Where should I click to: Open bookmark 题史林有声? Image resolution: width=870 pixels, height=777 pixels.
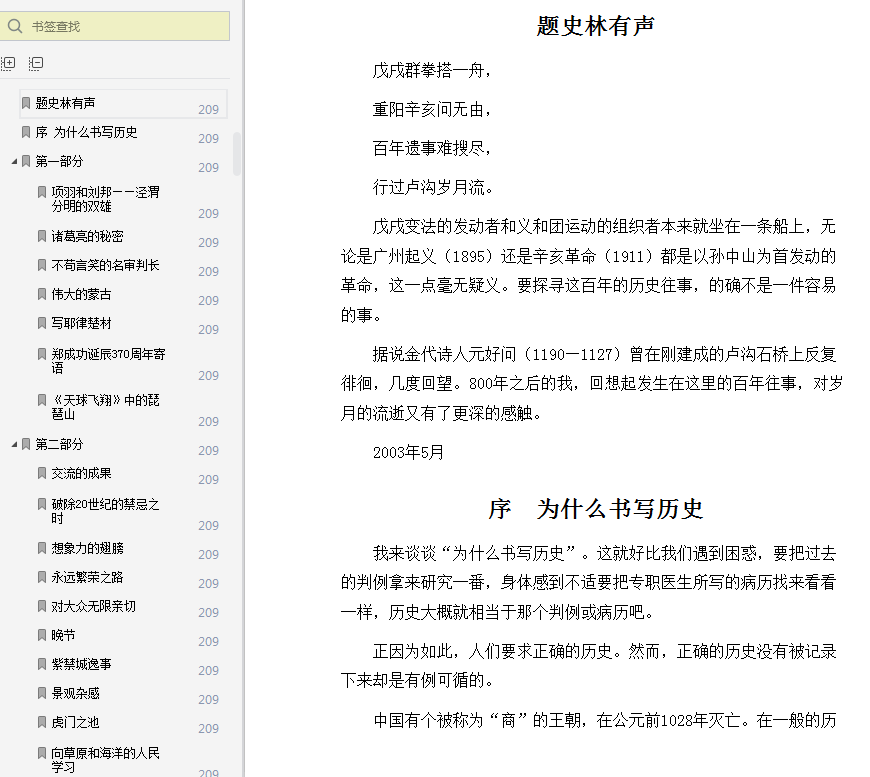coord(65,103)
